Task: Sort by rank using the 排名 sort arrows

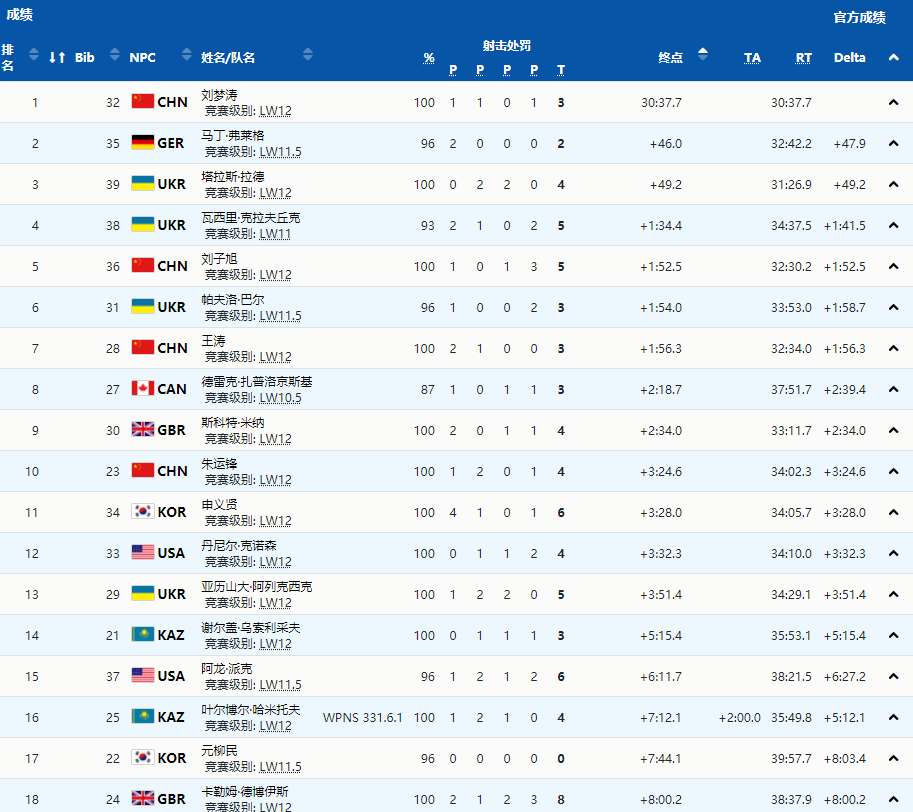Action: 34,57
